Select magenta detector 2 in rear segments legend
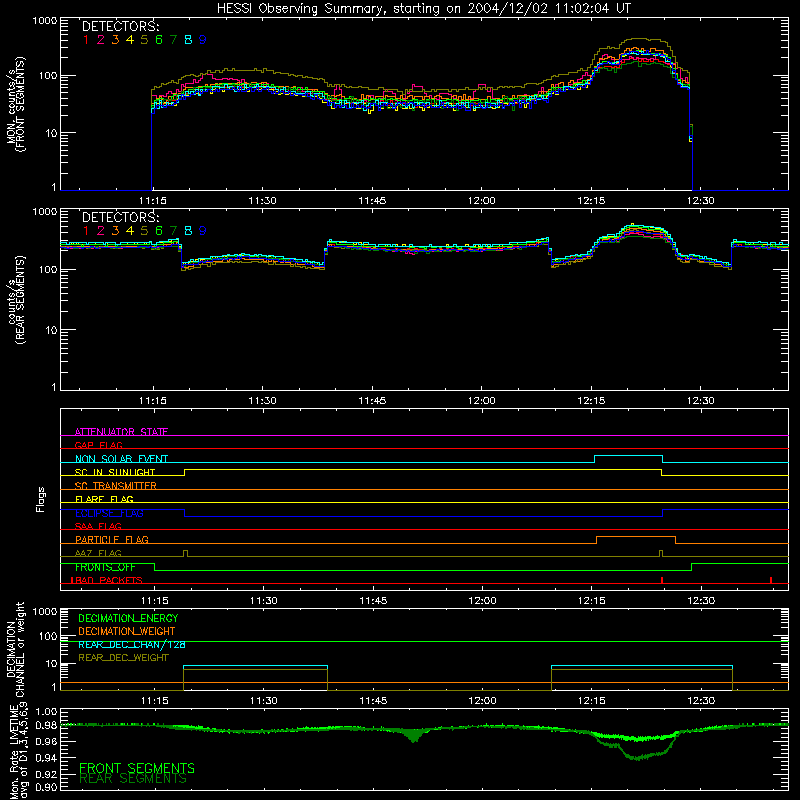 point(101,231)
